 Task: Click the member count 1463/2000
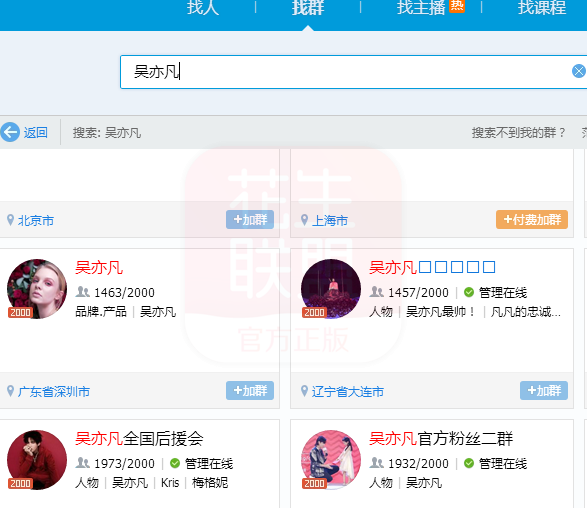point(124,292)
